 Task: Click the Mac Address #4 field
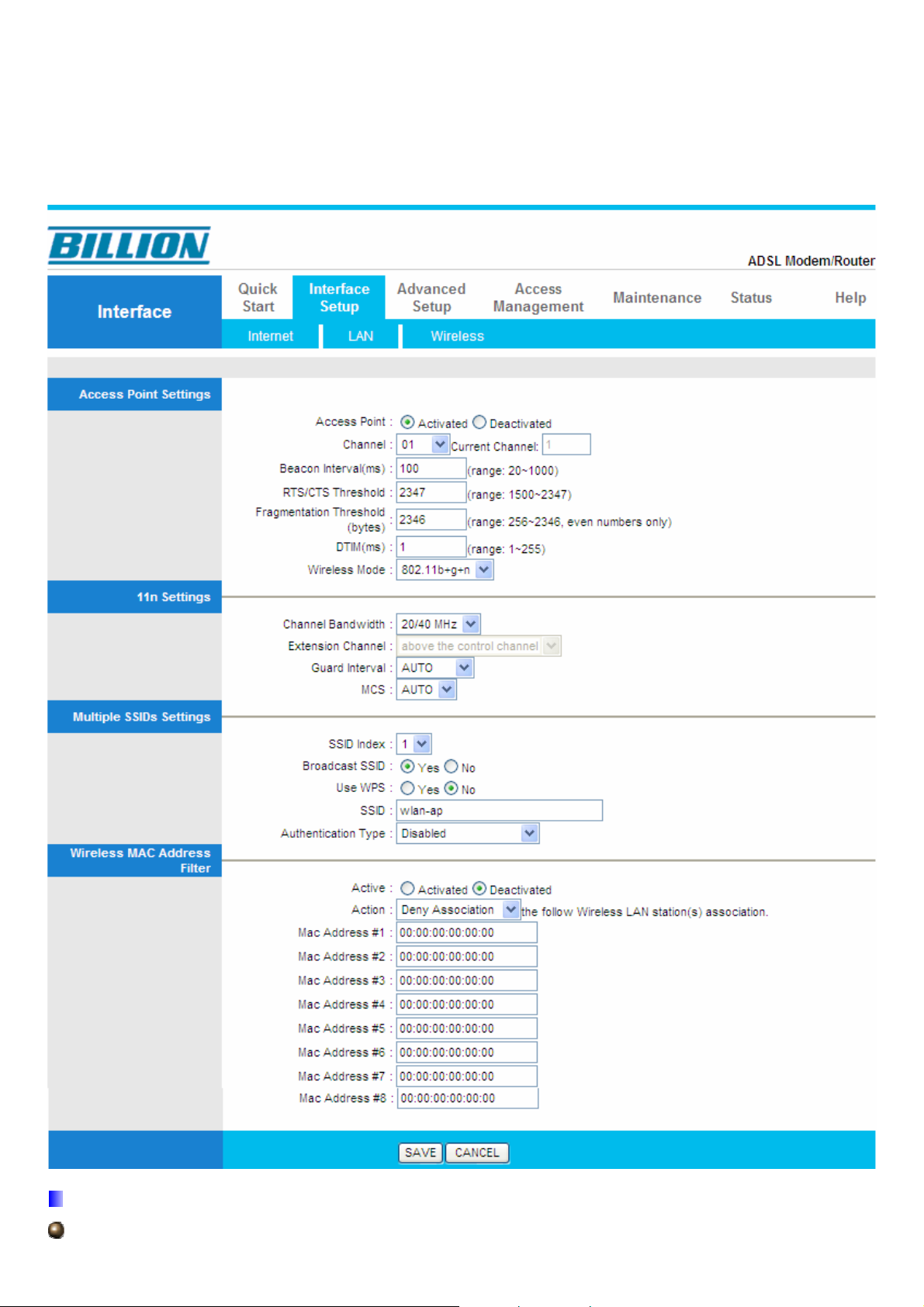coord(467,1004)
